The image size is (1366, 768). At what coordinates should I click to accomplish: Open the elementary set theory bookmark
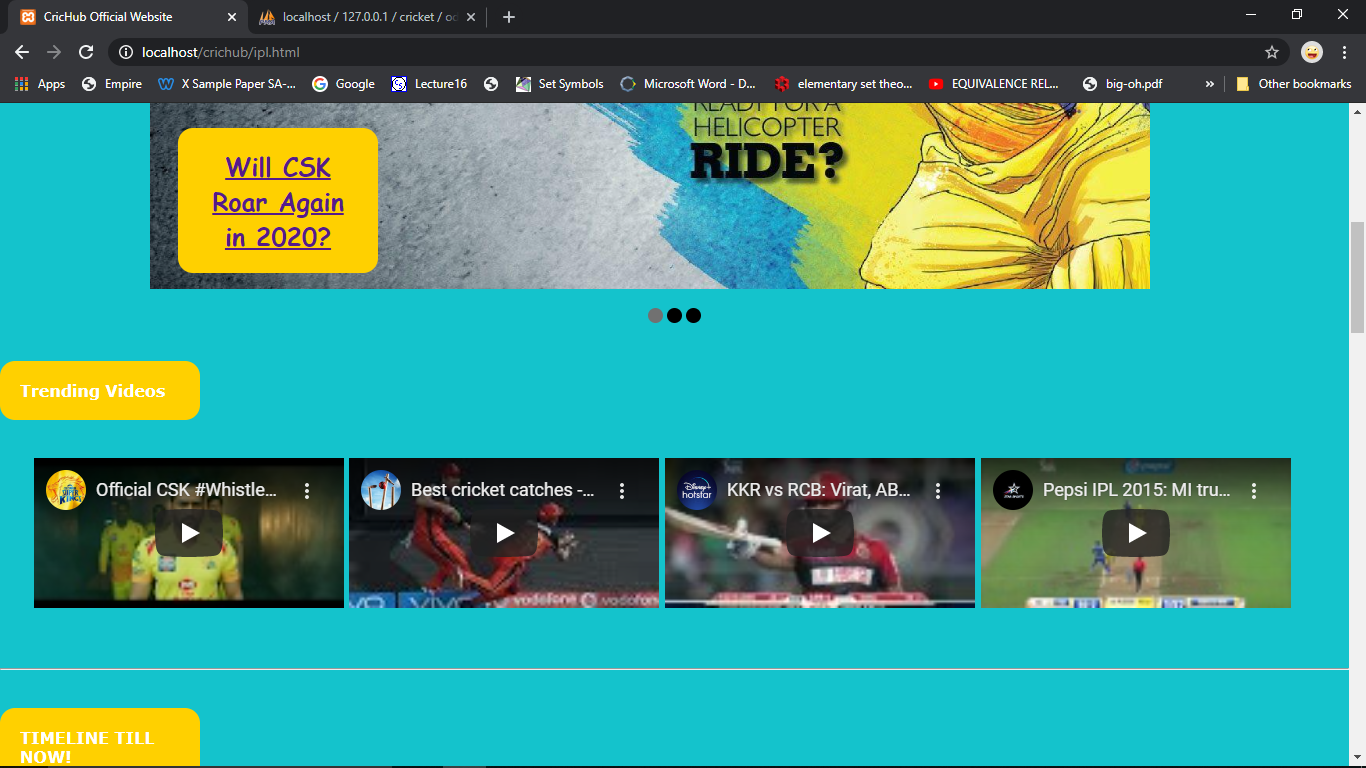click(844, 84)
